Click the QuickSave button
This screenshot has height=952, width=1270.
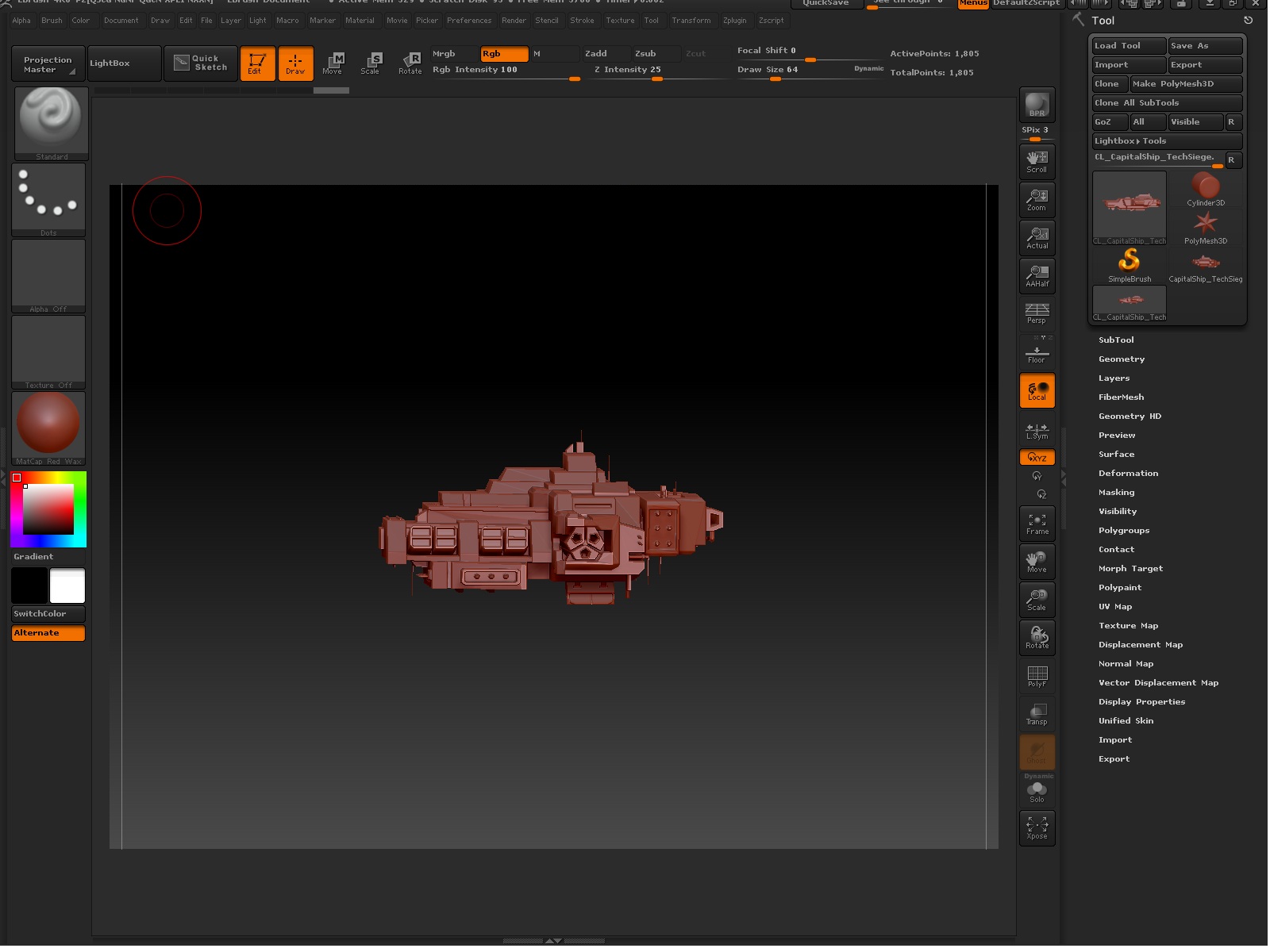tap(825, 3)
